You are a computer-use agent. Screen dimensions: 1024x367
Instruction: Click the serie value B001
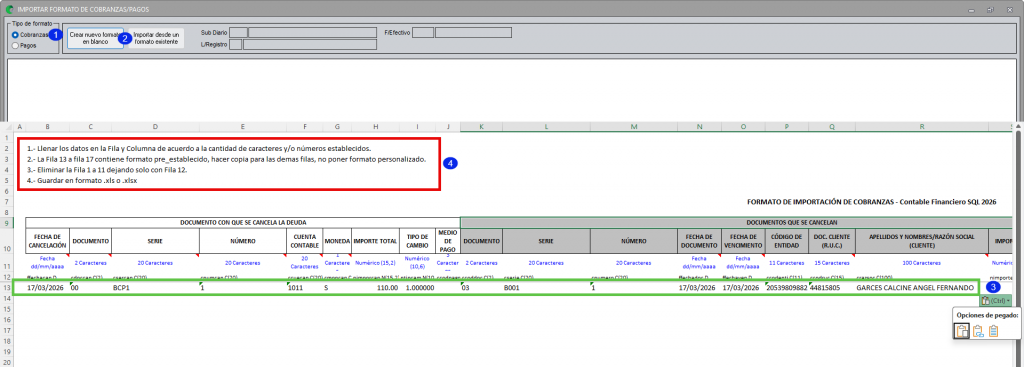pyautogui.click(x=546, y=287)
